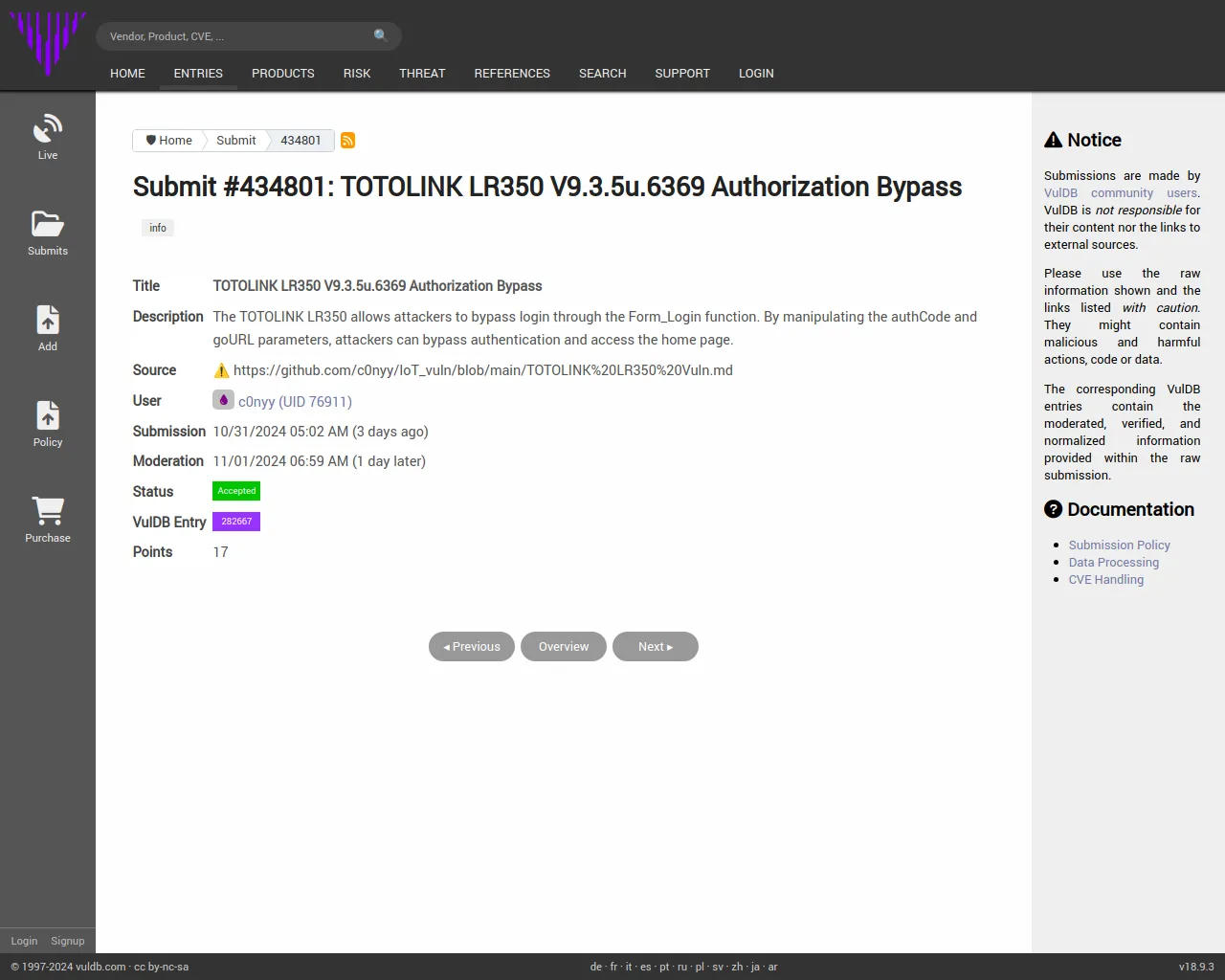Image resolution: width=1225 pixels, height=980 pixels.
Task: Switch language to it
Action: [x=629, y=967]
